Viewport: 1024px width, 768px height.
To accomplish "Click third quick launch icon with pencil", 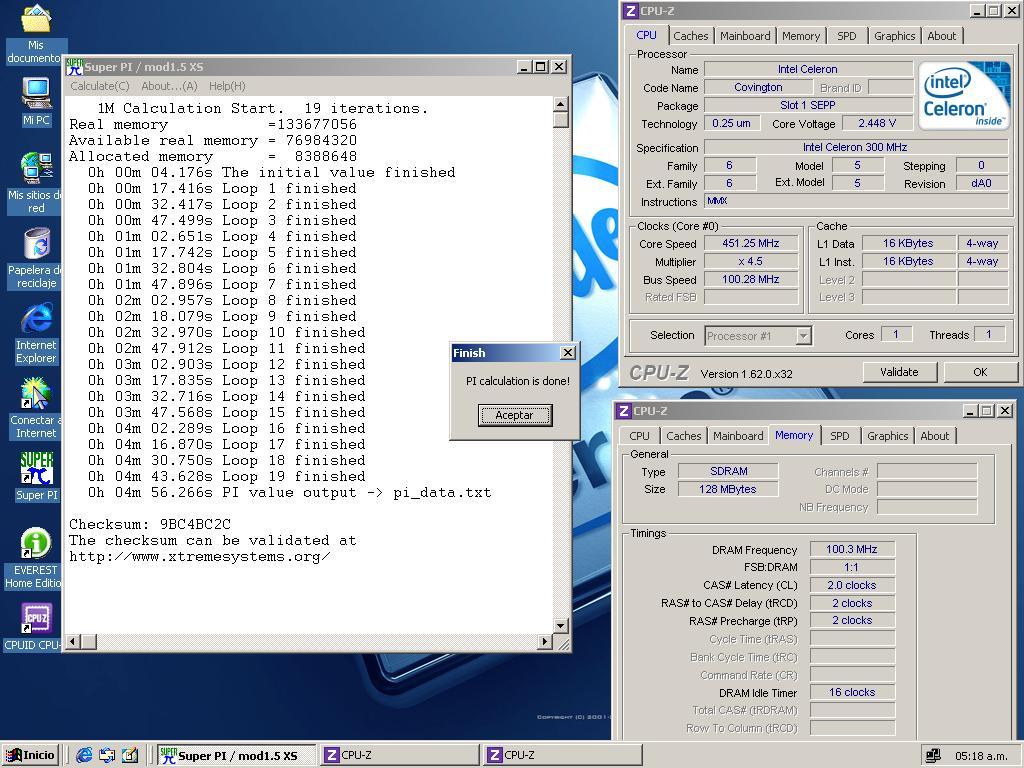I will (x=130, y=756).
